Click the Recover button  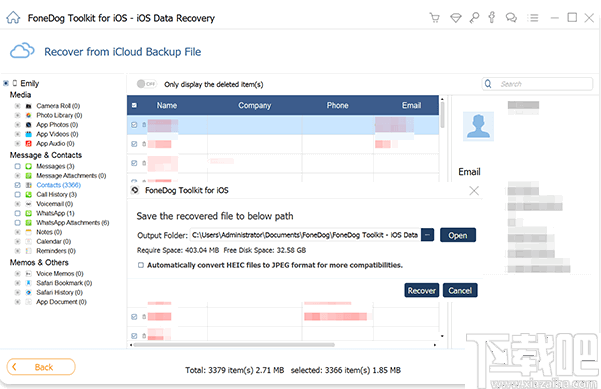pyautogui.click(x=422, y=291)
